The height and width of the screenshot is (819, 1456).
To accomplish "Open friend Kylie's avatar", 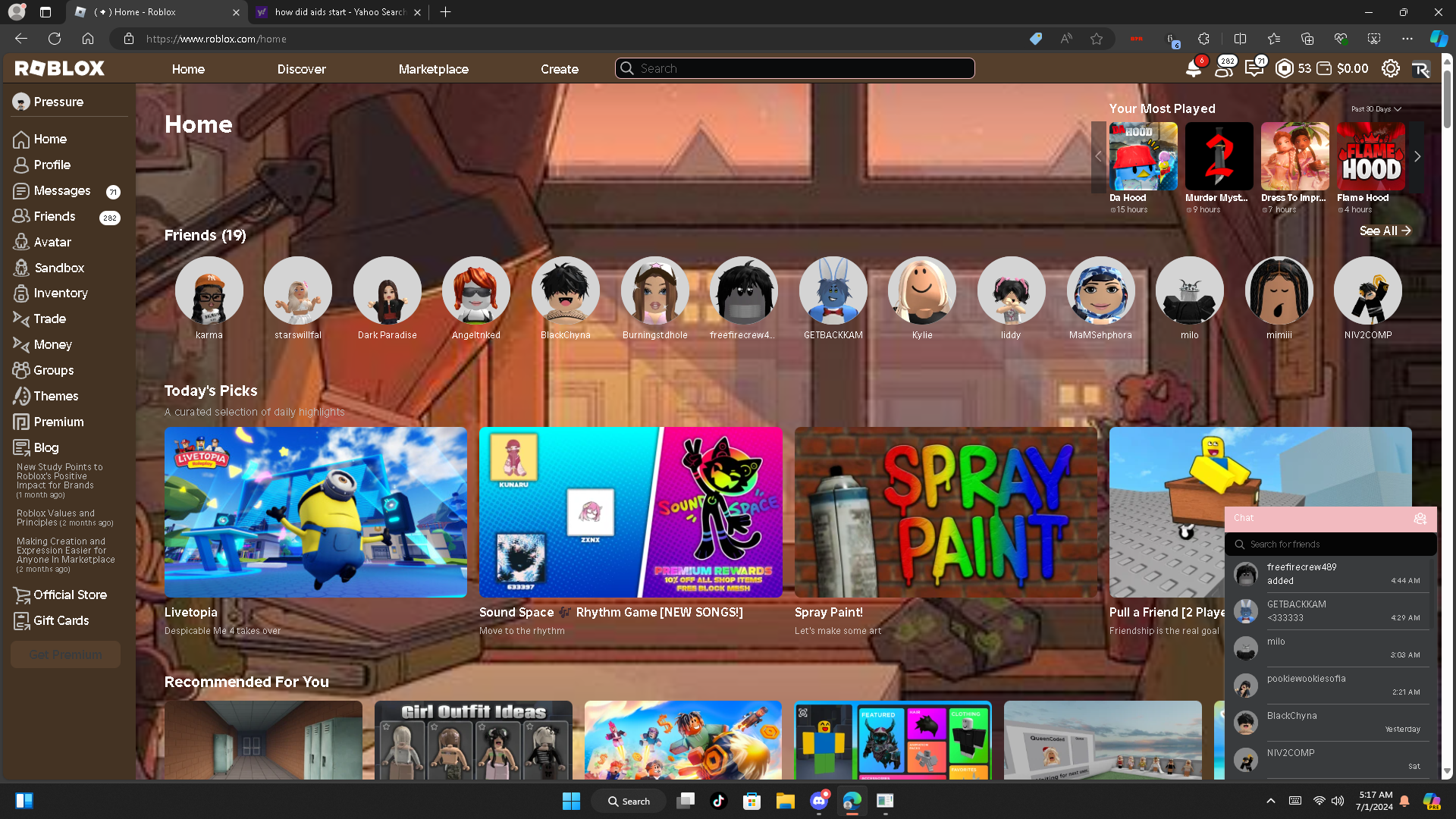I will (922, 290).
